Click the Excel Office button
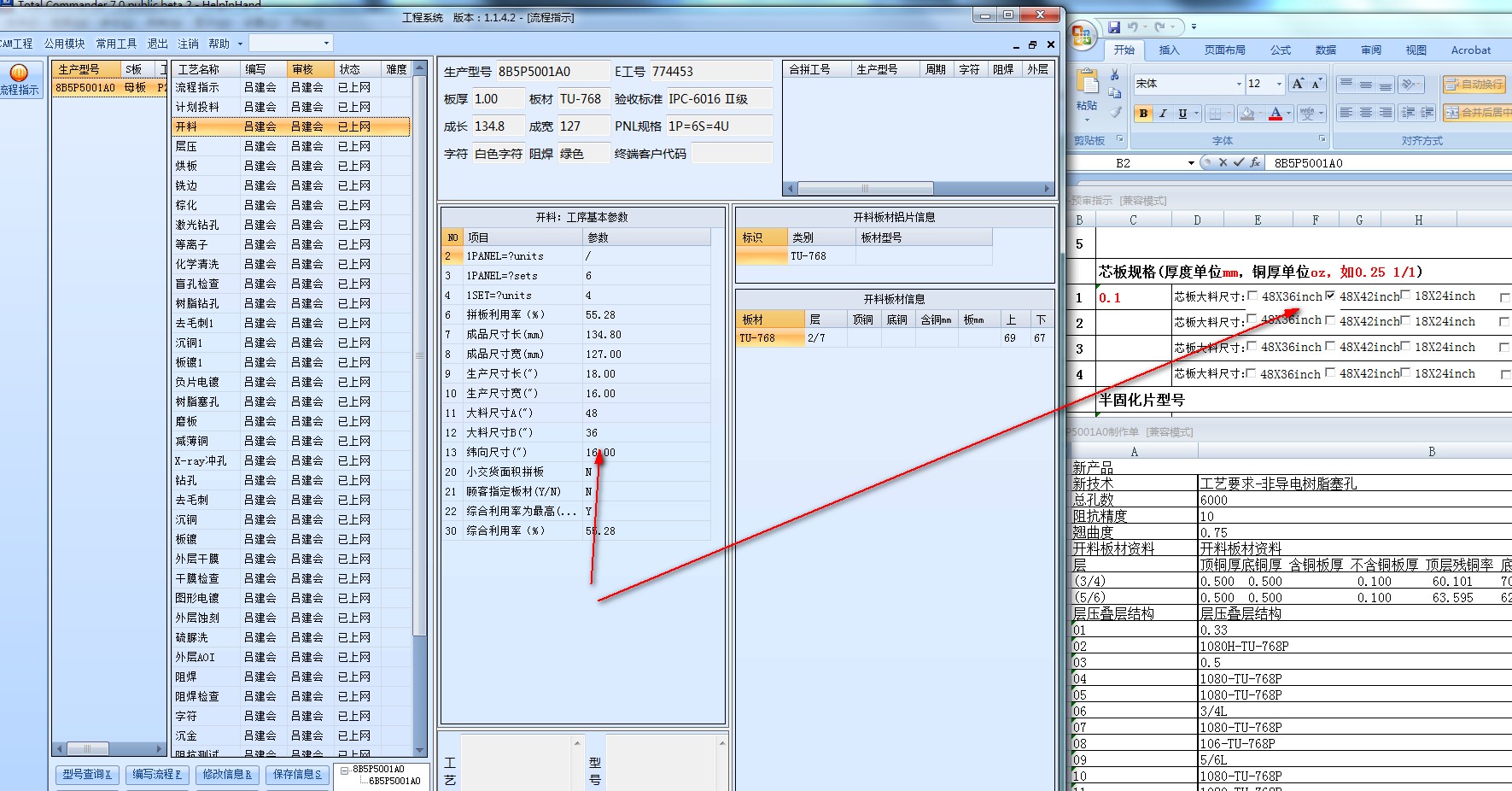 point(1083,35)
